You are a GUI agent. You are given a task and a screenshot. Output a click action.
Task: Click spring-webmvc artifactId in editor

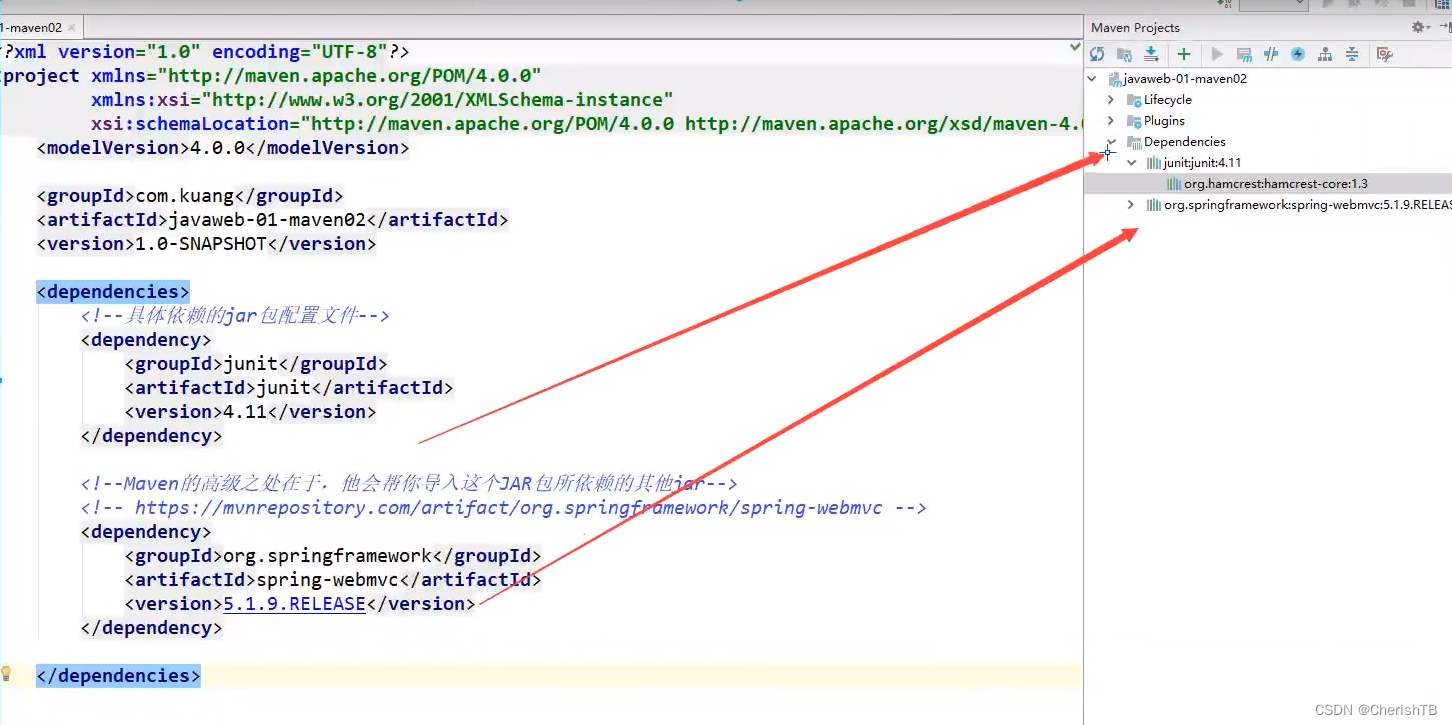pos(327,579)
